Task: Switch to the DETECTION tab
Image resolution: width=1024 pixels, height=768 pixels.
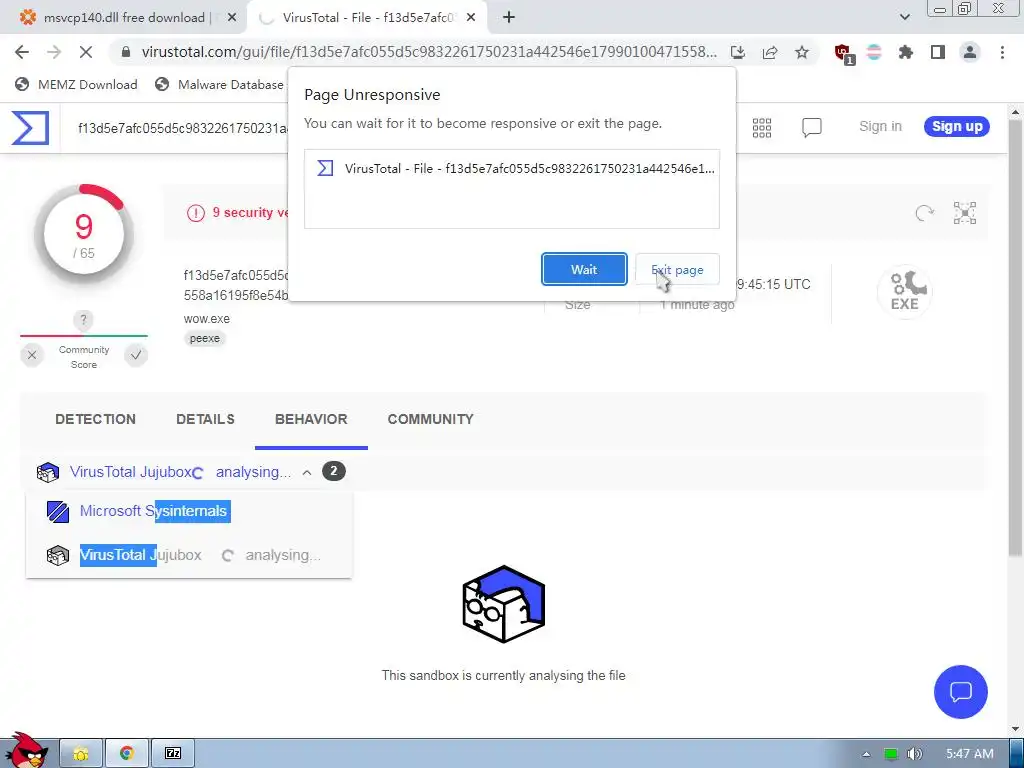Action: (95, 419)
